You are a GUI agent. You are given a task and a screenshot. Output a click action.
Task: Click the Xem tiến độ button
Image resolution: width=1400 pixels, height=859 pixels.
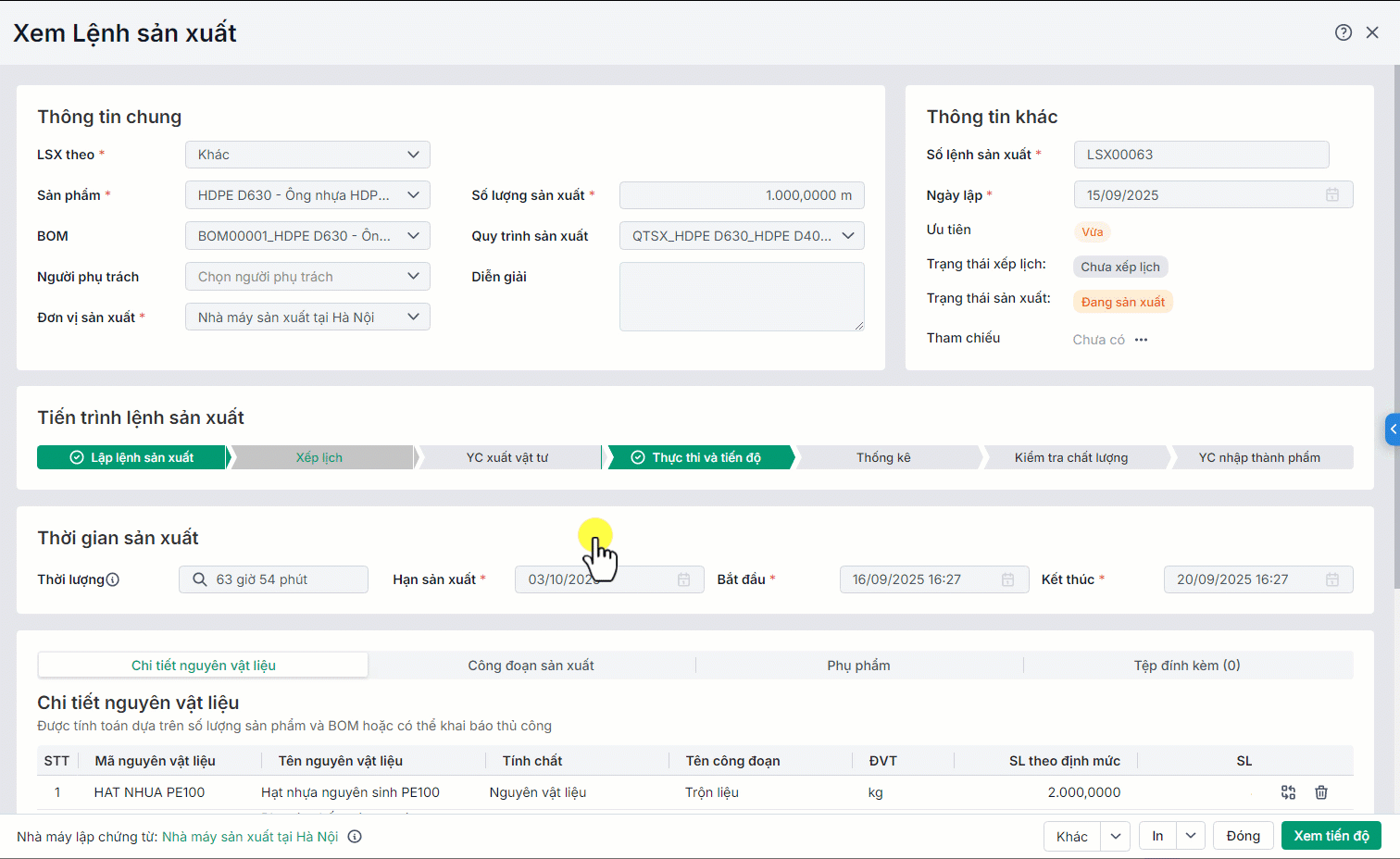tap(1331, 836)
